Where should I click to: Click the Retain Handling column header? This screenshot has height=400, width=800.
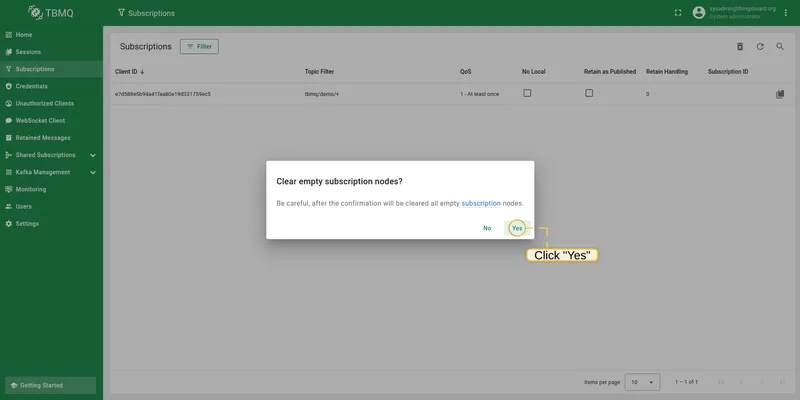pos(667,72)
